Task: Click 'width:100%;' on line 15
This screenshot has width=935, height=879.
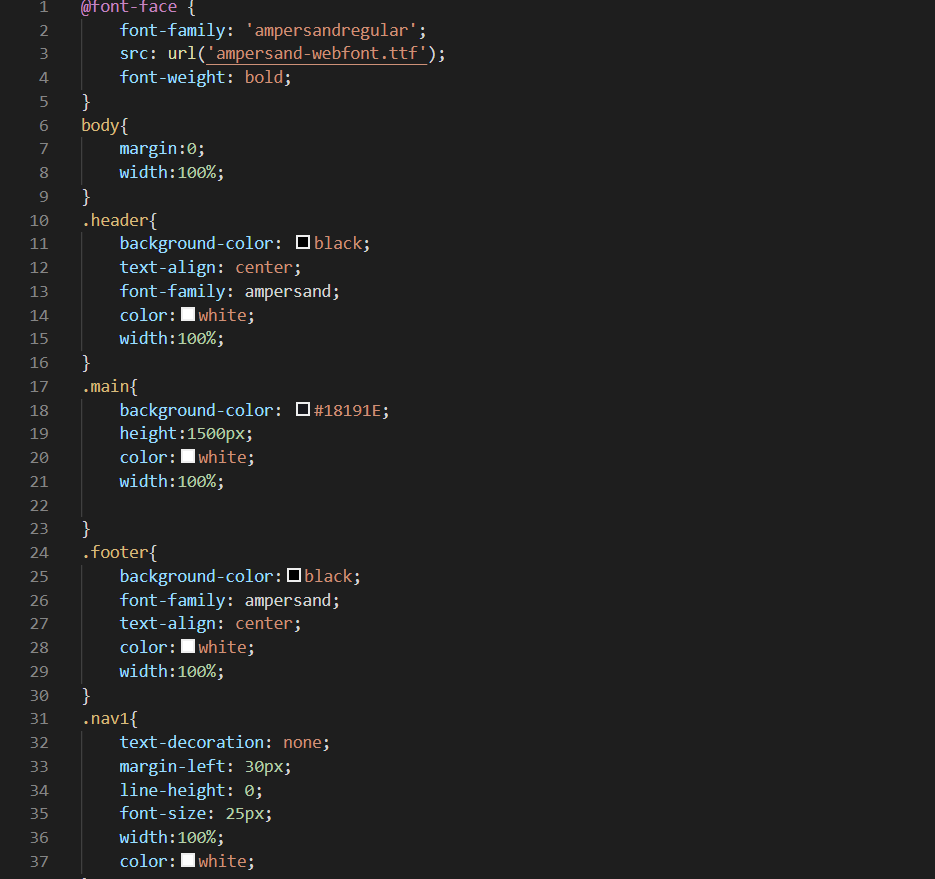Action: (x=172, y=339)
